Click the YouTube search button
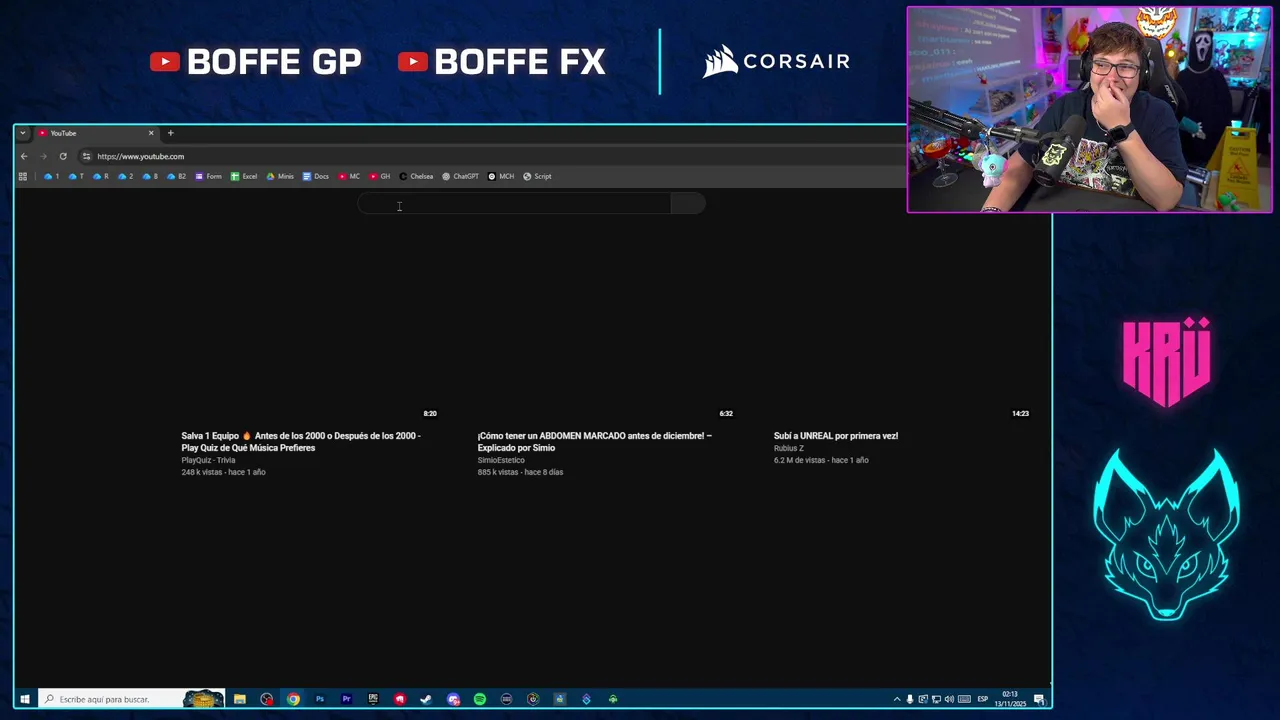Viewport: 1280px width, 720px height. 688,204
